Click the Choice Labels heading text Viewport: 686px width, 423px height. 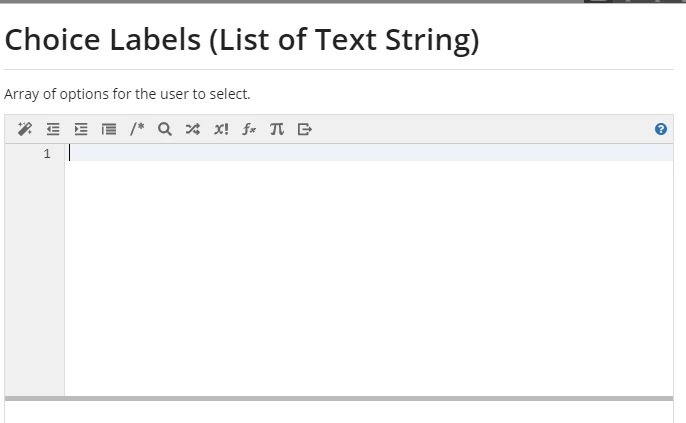[242, 40]
